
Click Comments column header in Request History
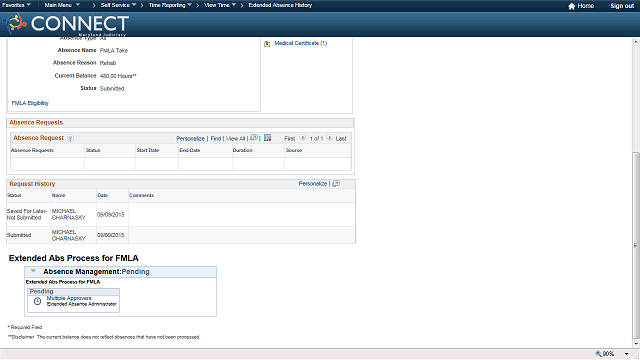pyautogui.click(x=142, y=195)
